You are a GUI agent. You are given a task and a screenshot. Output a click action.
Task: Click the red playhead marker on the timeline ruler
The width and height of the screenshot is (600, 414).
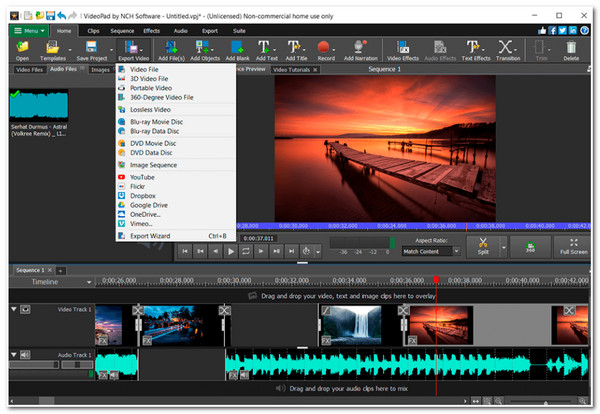436,280
